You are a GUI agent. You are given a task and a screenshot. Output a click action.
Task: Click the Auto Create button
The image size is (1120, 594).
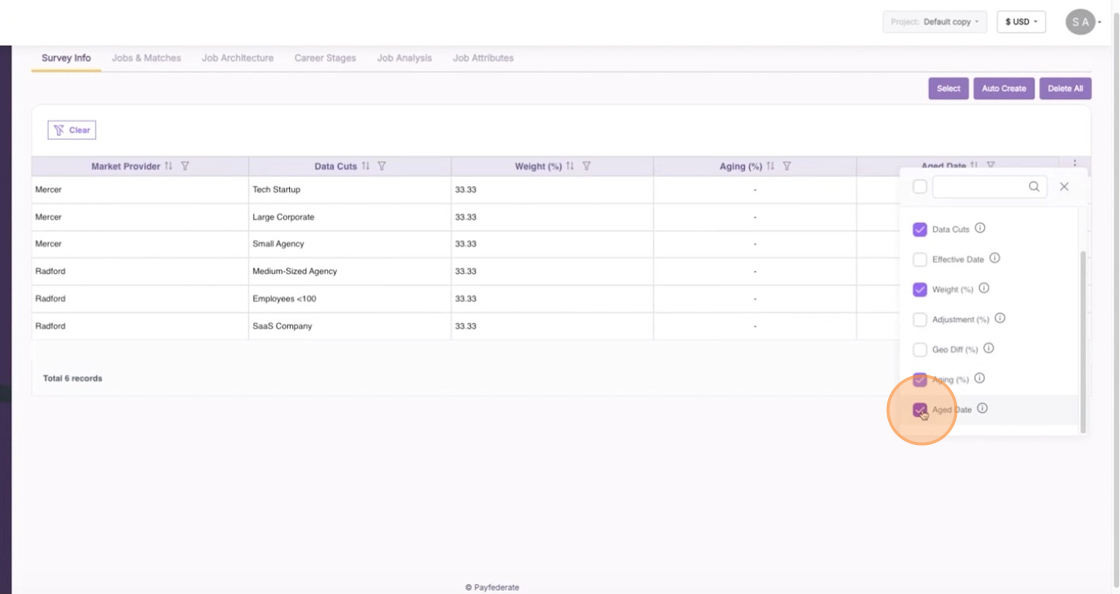point(1004,89)
